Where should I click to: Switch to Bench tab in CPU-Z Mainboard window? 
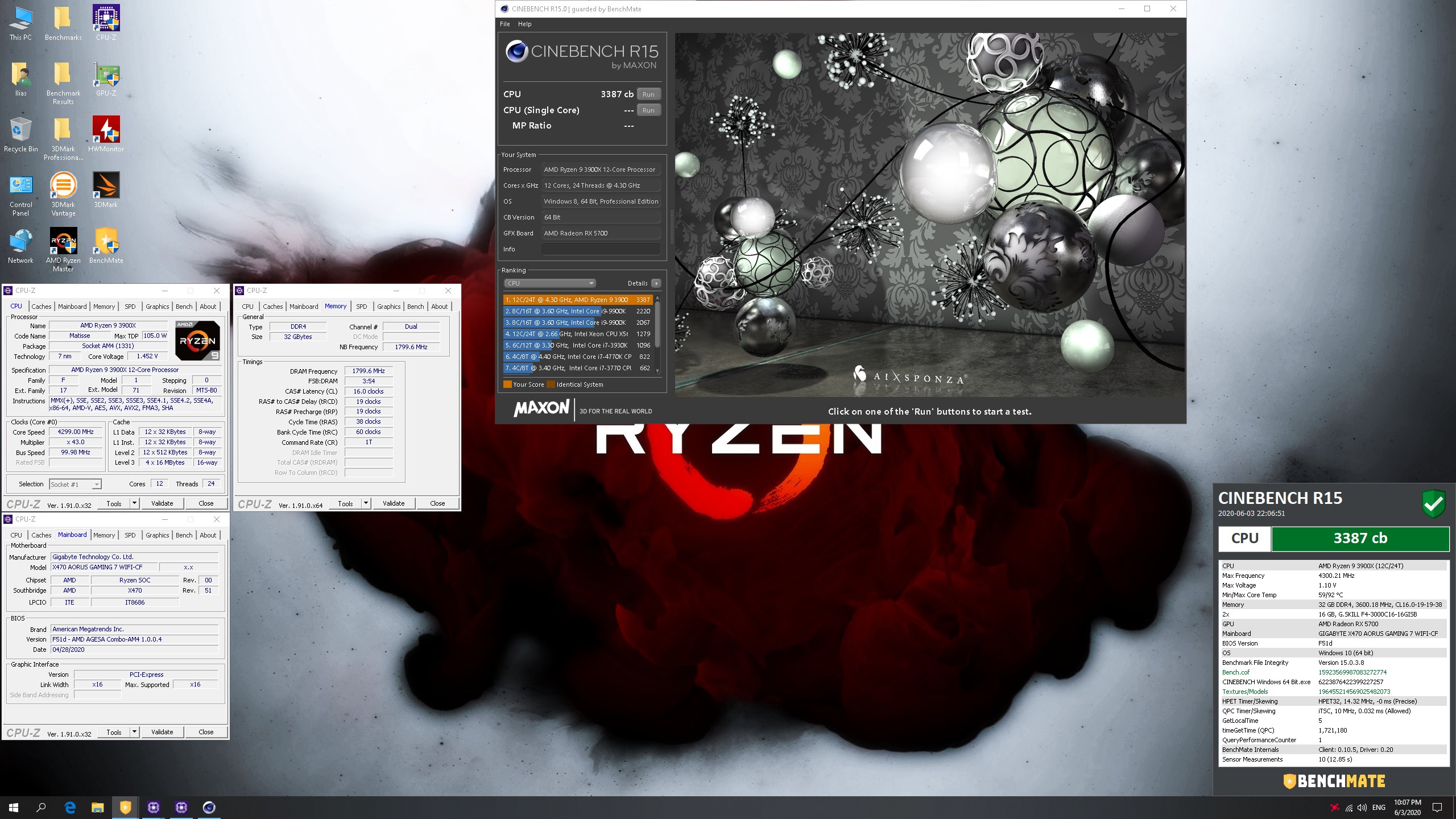coord(184,535)
